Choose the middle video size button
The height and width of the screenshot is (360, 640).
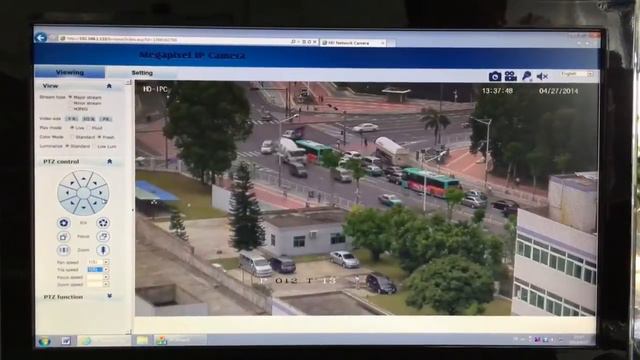tap(89, 119)
